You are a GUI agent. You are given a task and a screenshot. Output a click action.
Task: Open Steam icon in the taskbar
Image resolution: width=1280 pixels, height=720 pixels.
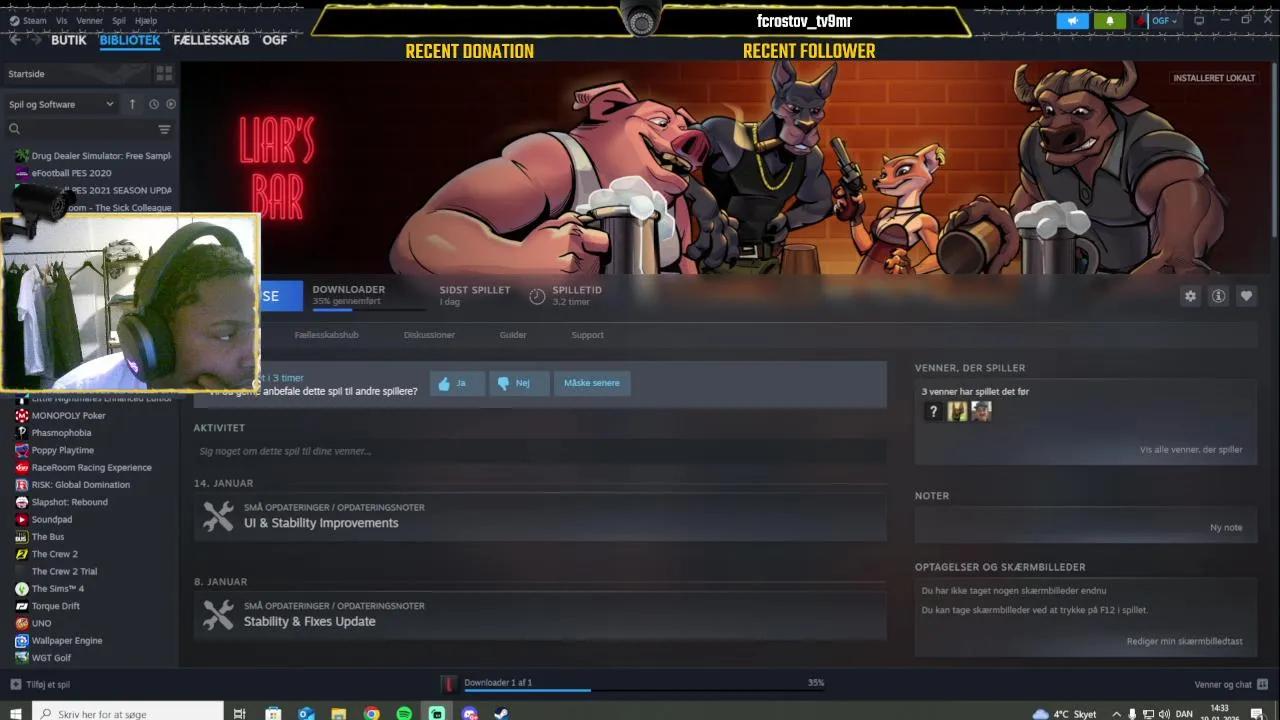click(x=502, y=713)
